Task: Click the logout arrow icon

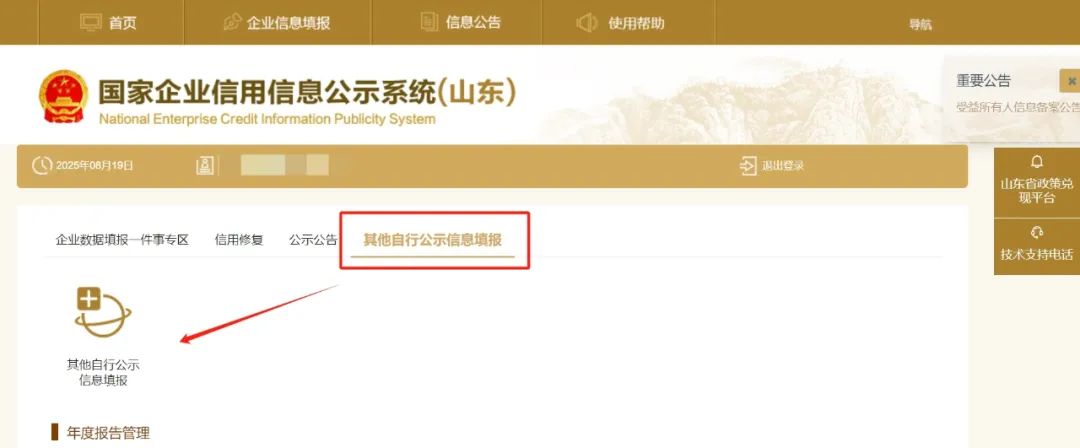Action: (748, 166)
